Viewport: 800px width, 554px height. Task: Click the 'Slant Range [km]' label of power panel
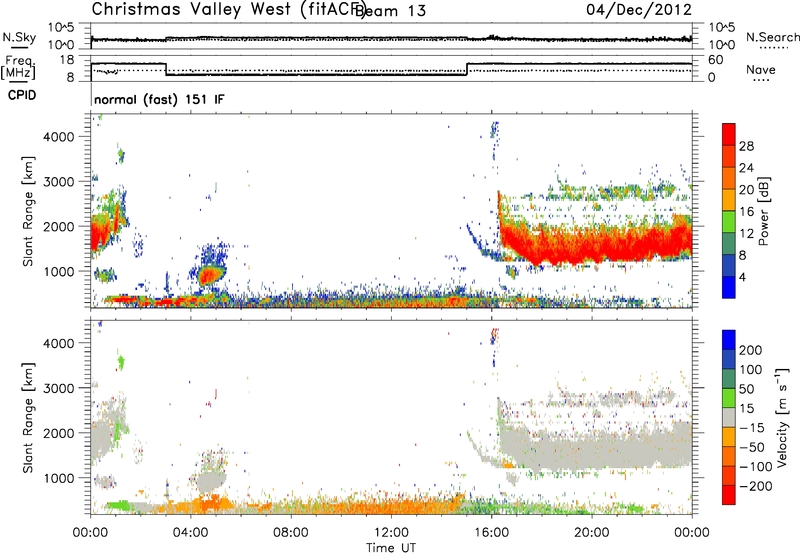click(28, 212)
